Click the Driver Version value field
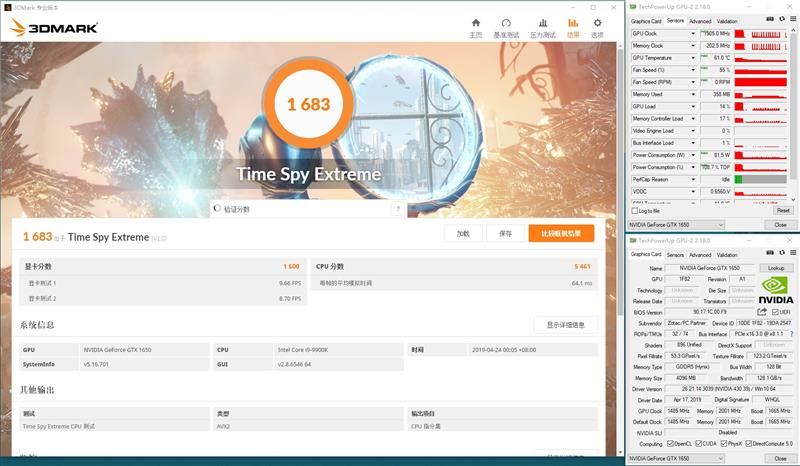800x466 pixels. pyautogui.click(x=728, y=389)
